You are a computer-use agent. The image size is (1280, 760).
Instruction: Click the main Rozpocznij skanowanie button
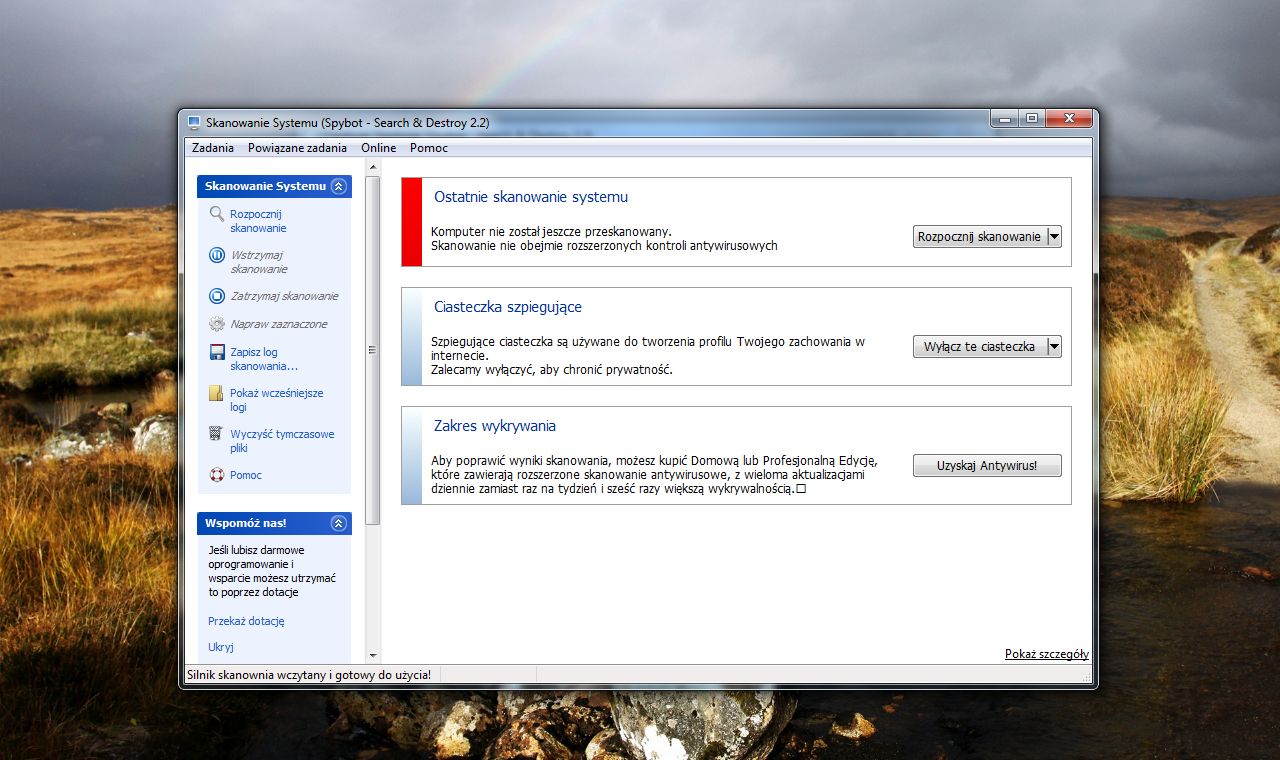979,237
